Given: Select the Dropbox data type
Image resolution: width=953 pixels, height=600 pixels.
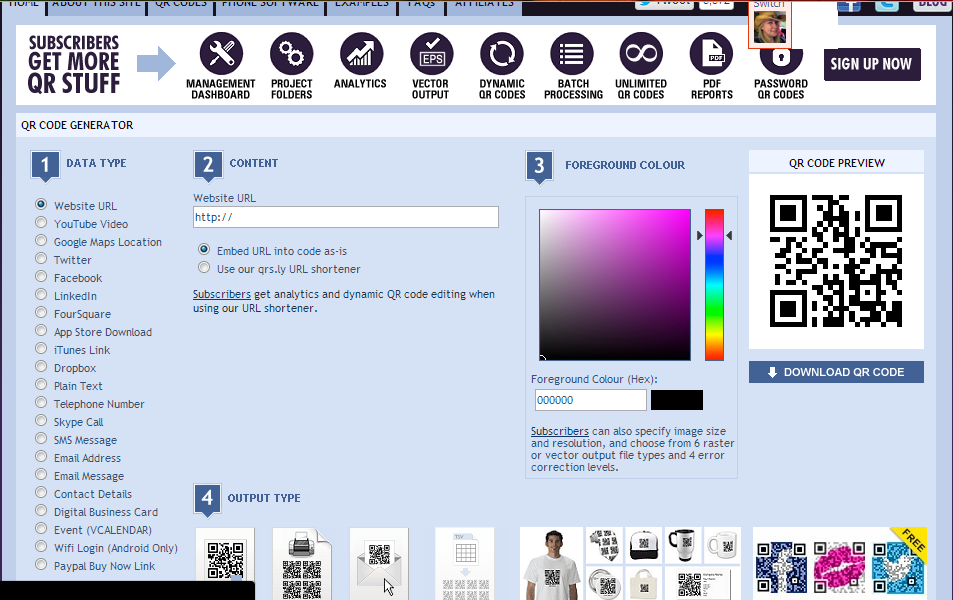Looking at the screenshot, I should [x=41, y=366].
